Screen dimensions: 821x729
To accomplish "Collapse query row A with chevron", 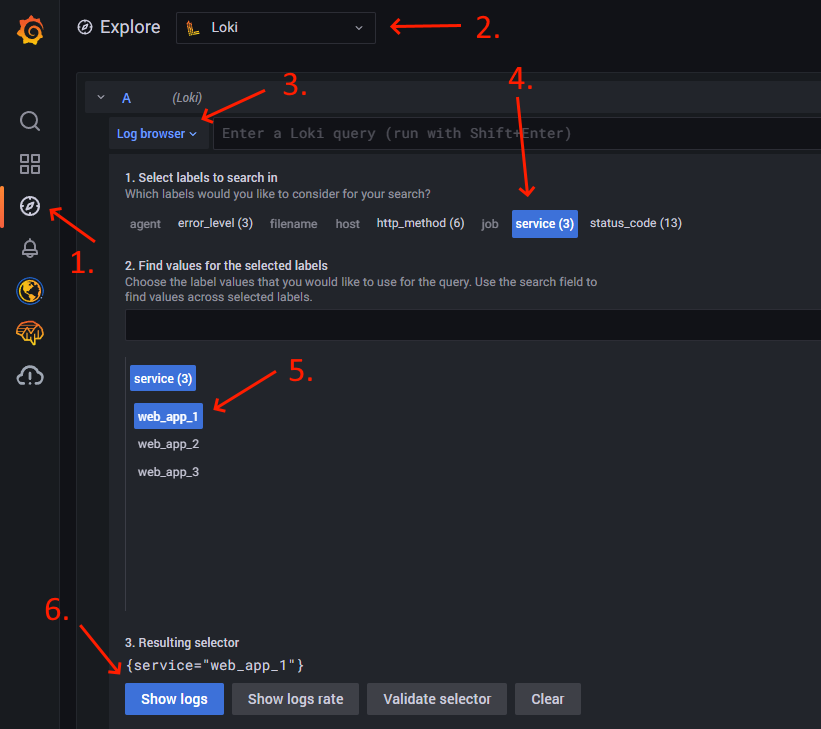I will coord(101,97).
